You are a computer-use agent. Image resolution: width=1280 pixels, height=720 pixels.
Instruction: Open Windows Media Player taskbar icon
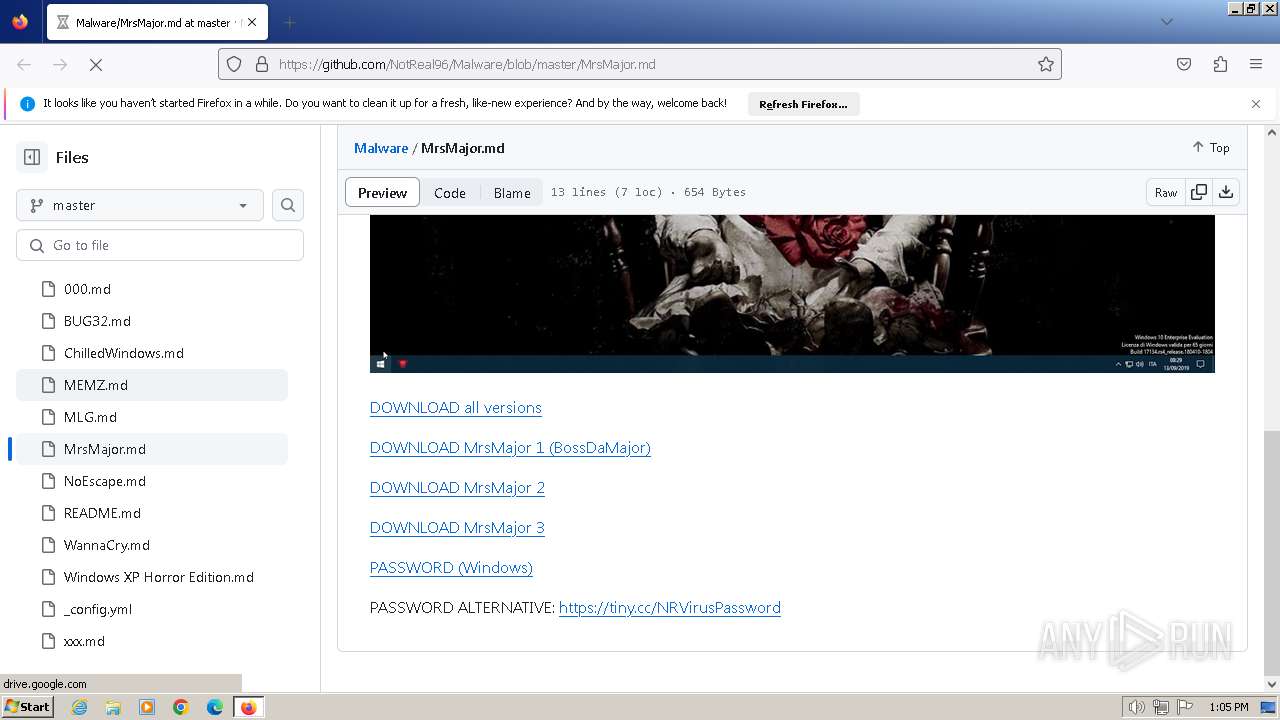tap(147, 707)
